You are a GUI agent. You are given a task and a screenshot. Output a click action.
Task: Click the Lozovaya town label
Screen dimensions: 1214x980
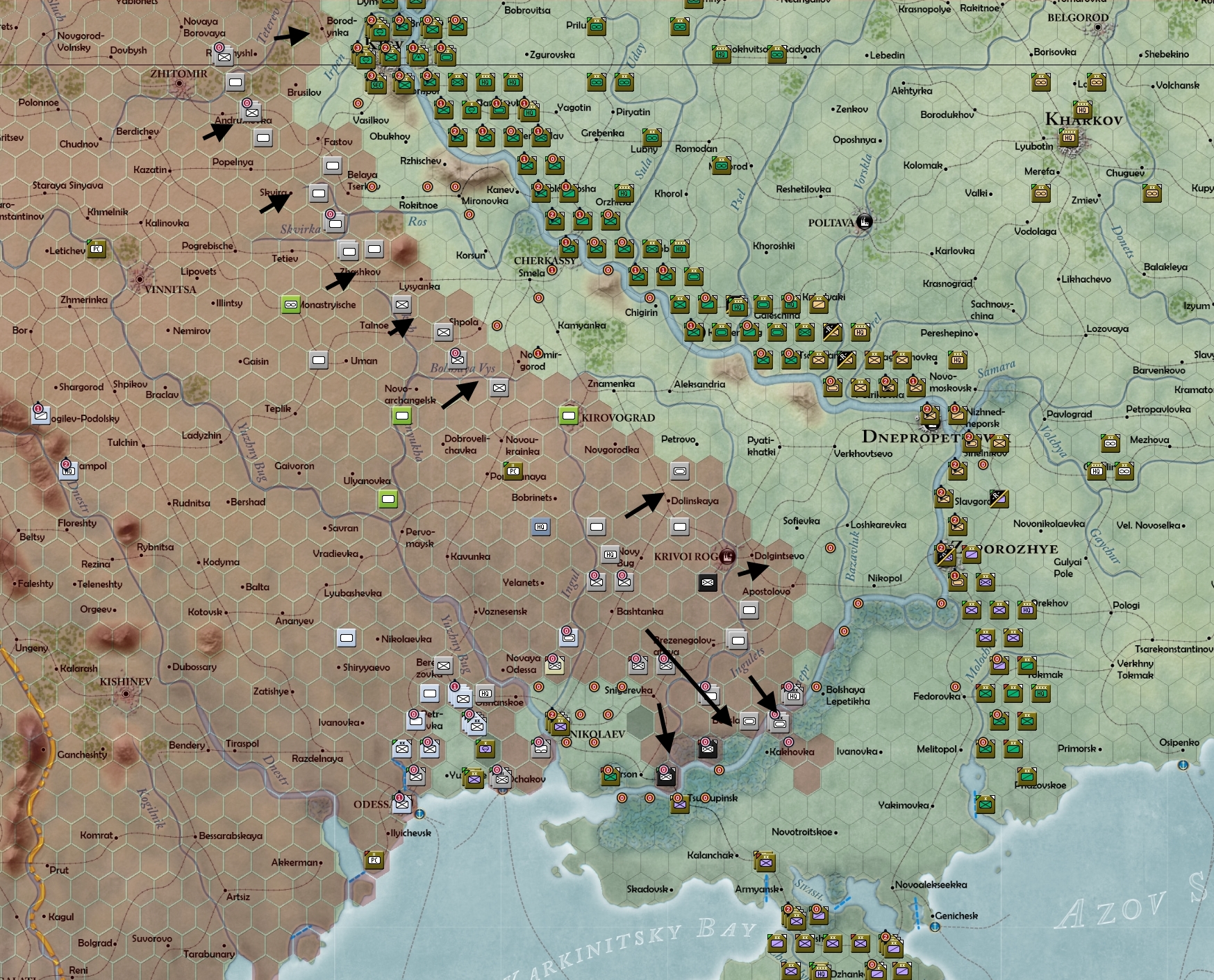tap(1107, 329)
